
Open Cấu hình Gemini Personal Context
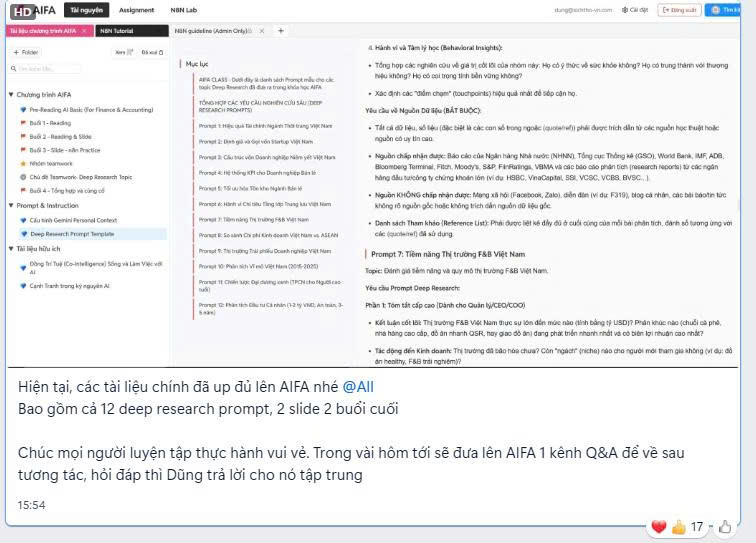(73, 220)
